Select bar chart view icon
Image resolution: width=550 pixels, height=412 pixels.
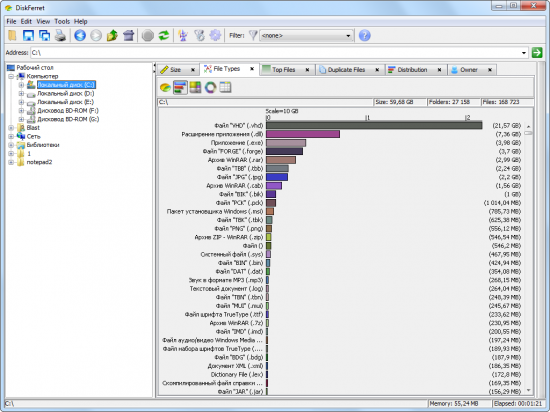pyautogui.click(x=180, y=87)
